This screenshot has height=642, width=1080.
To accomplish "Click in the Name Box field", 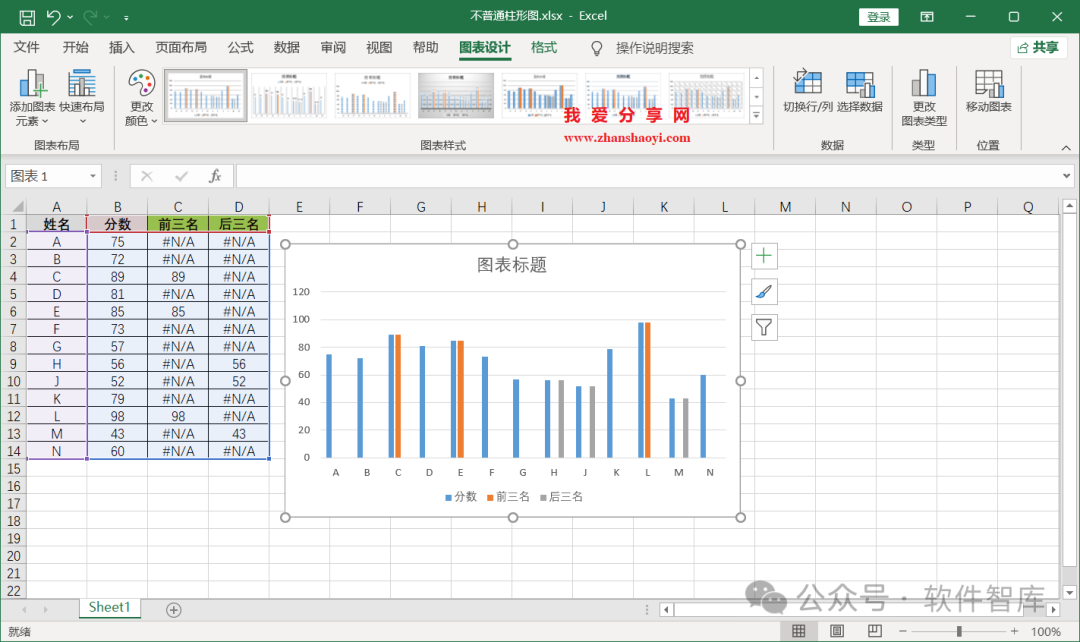I will tap(45, 176).
